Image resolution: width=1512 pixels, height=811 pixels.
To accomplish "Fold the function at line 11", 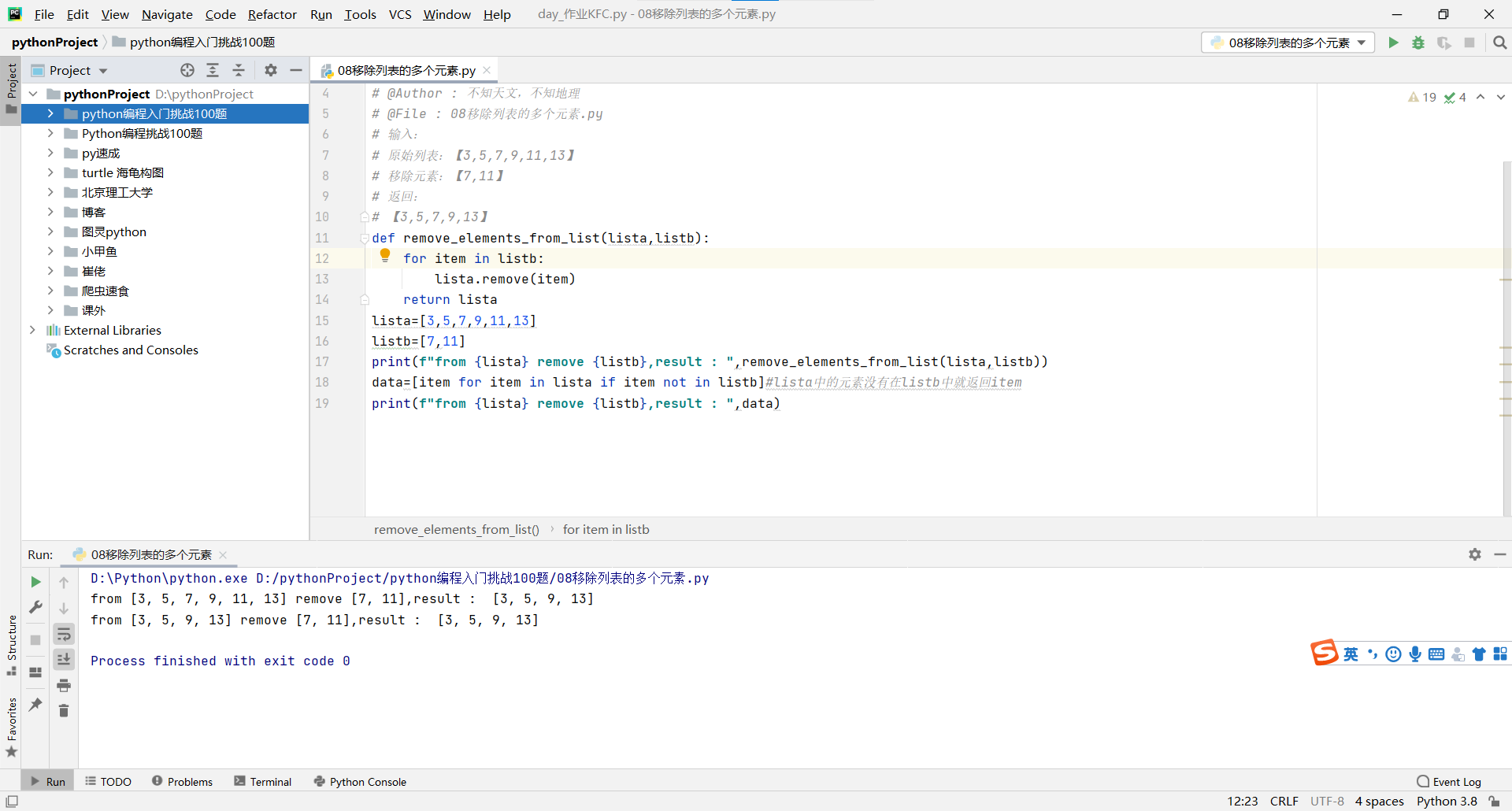I will tap(365, 238).
